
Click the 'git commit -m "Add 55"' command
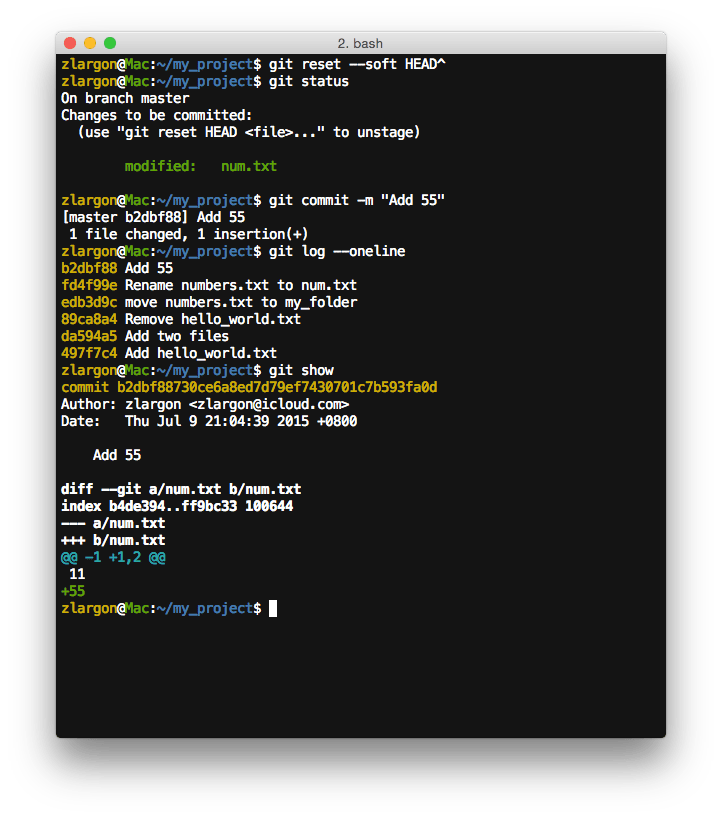pos(357,200)
